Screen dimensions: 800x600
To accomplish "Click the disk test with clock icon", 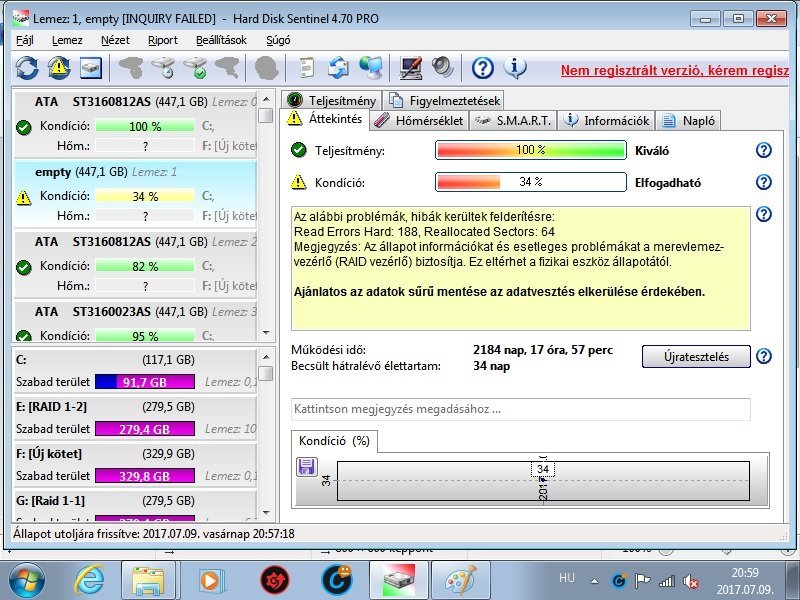I will [164, 68].
